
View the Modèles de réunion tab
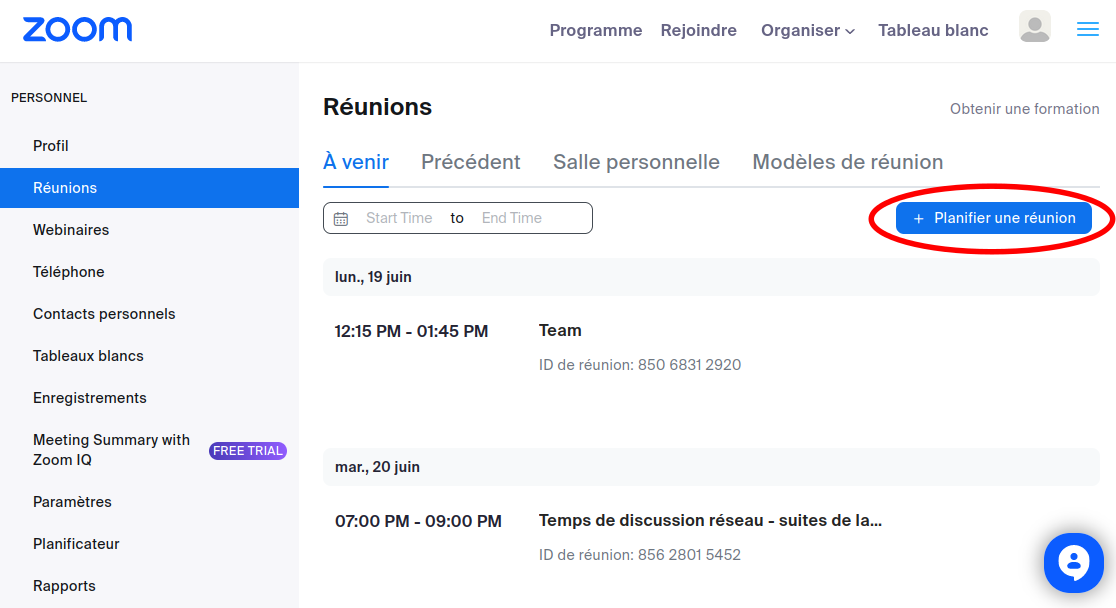(x=847, y=161)
